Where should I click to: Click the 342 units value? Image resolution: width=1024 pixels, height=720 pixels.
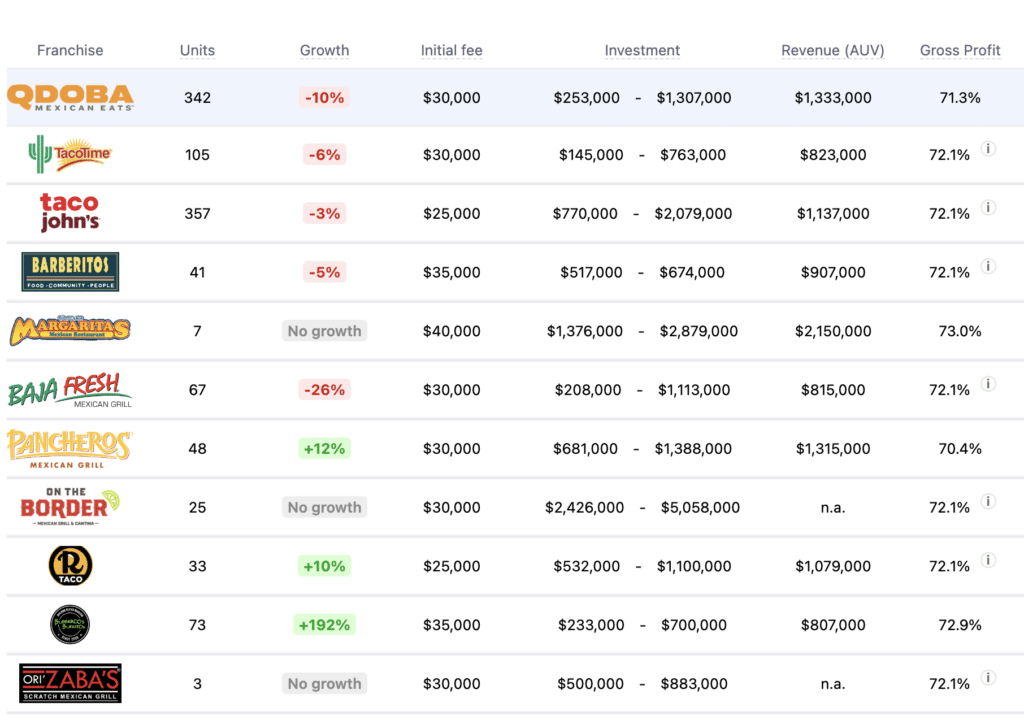197,98
